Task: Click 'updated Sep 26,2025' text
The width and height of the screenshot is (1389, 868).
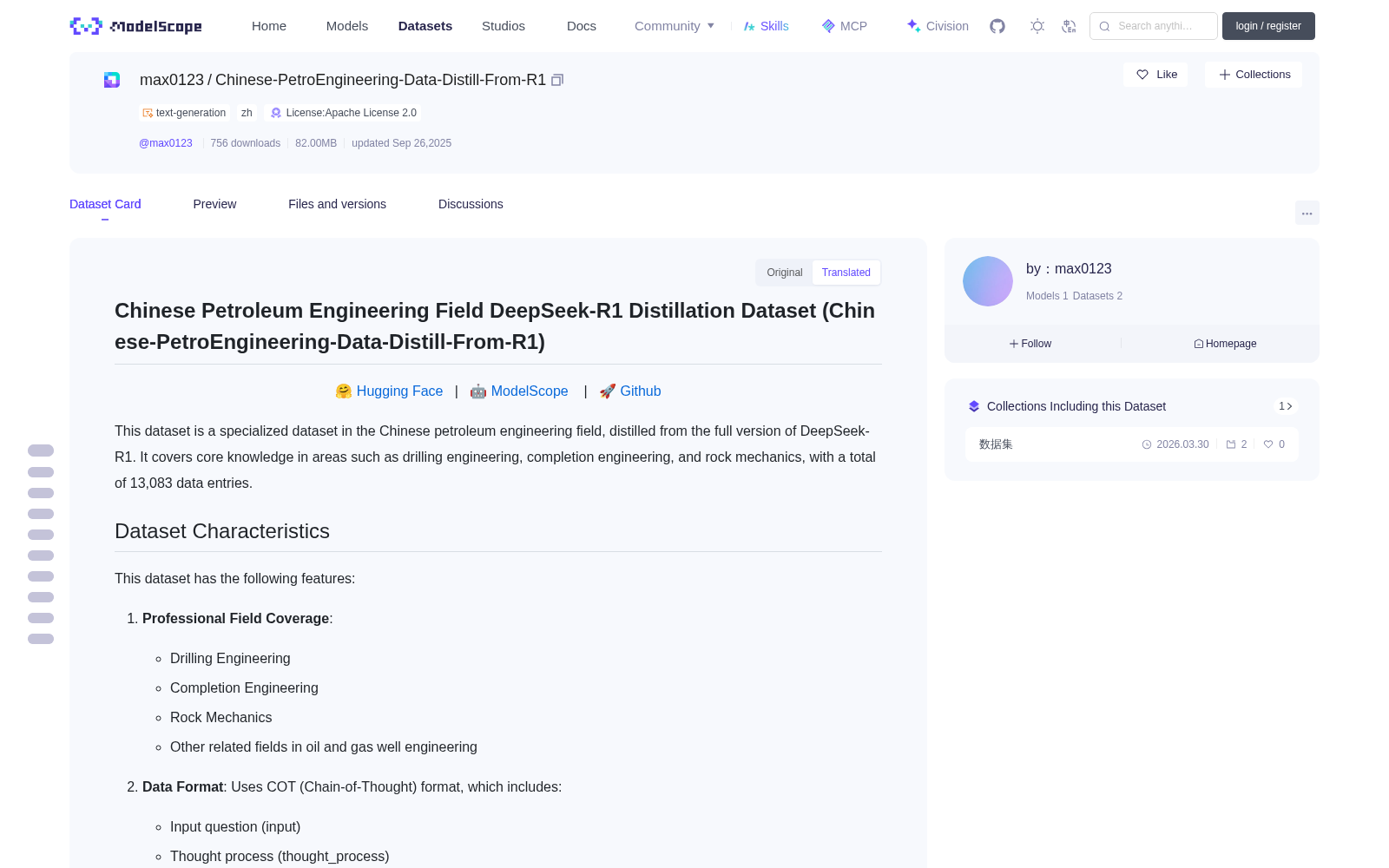Action: pos(401,143)
